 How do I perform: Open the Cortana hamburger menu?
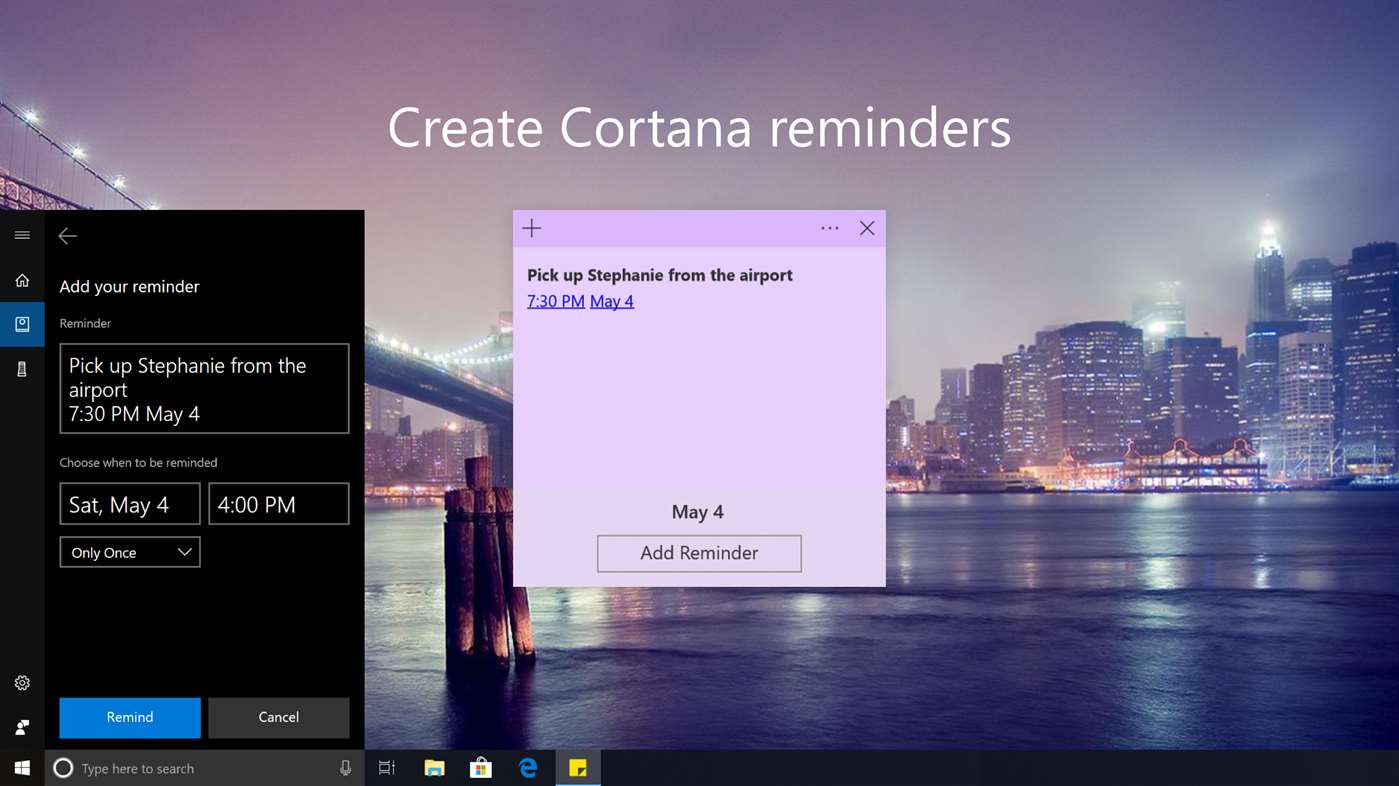tap(22, 235)
